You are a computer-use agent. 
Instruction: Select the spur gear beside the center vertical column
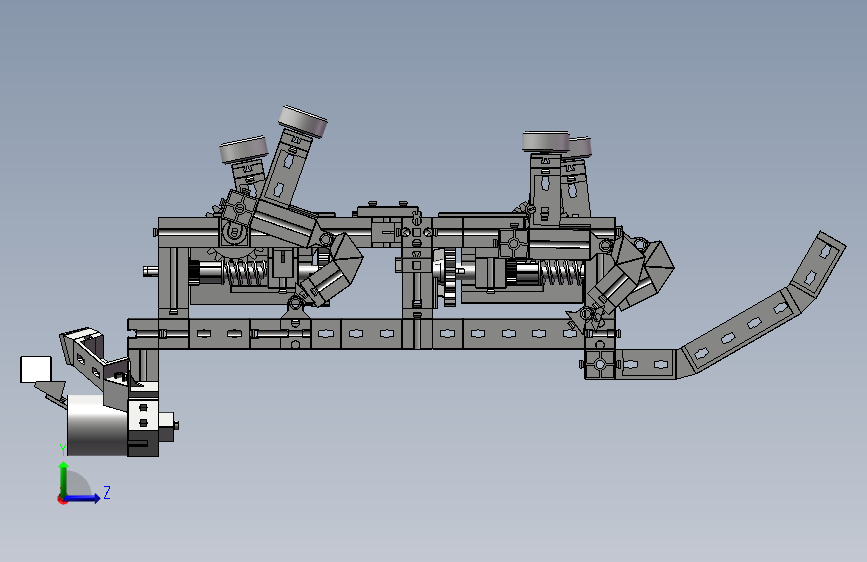pos(450,277)
